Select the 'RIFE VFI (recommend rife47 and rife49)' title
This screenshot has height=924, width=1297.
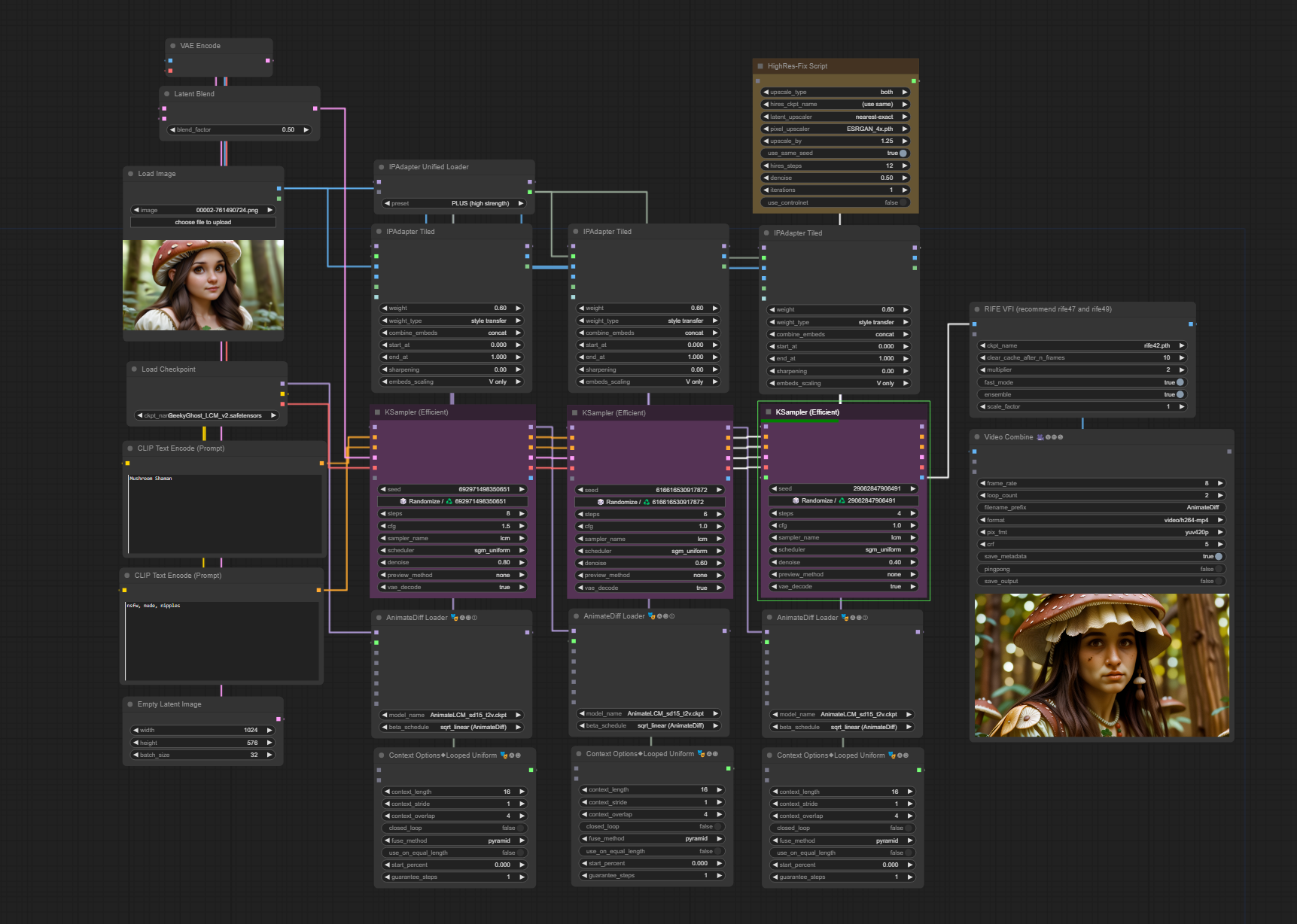1048,309
